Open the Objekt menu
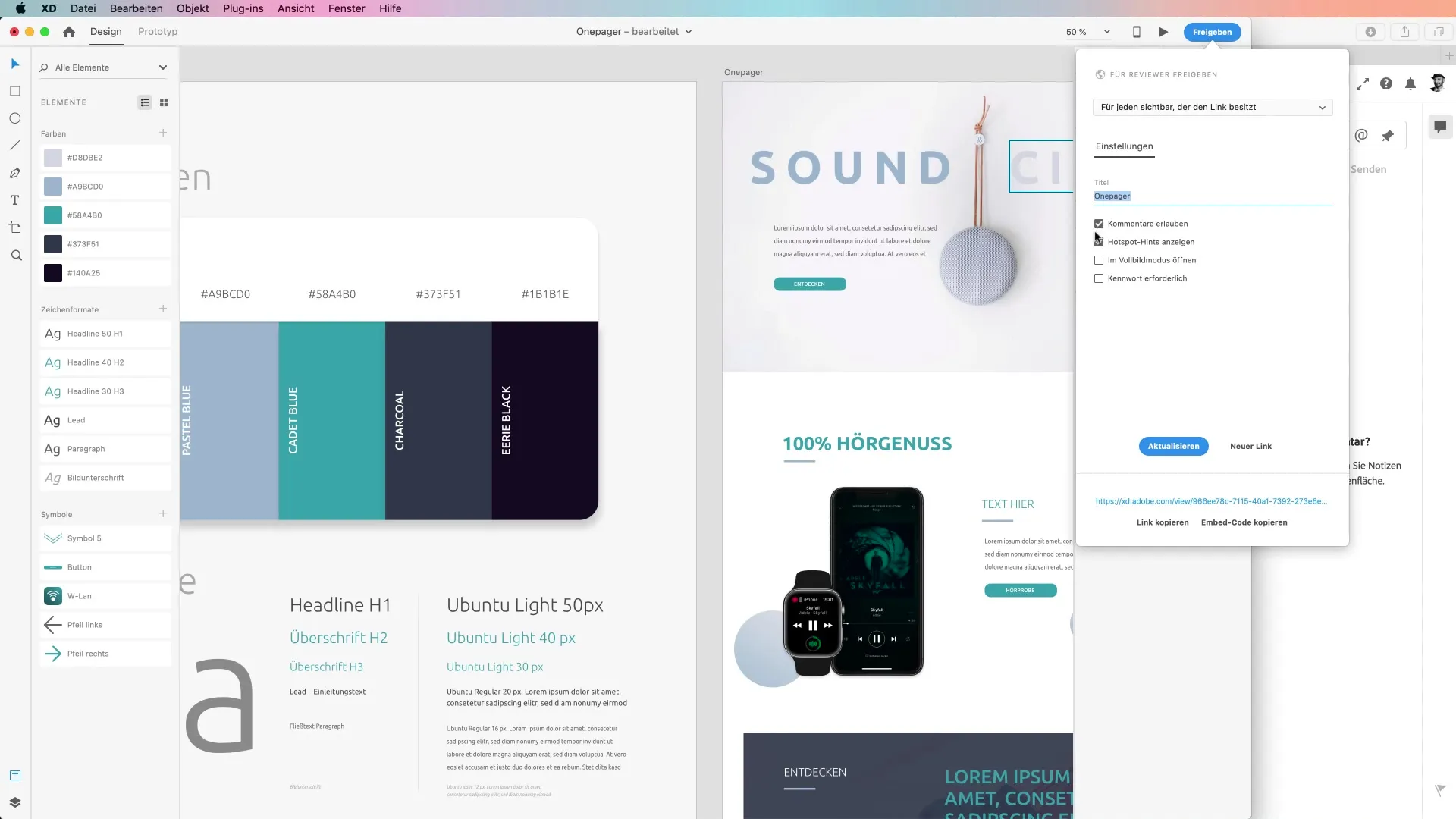The height and width of the screenshot is (819, 1456). (x=193, y=8)
